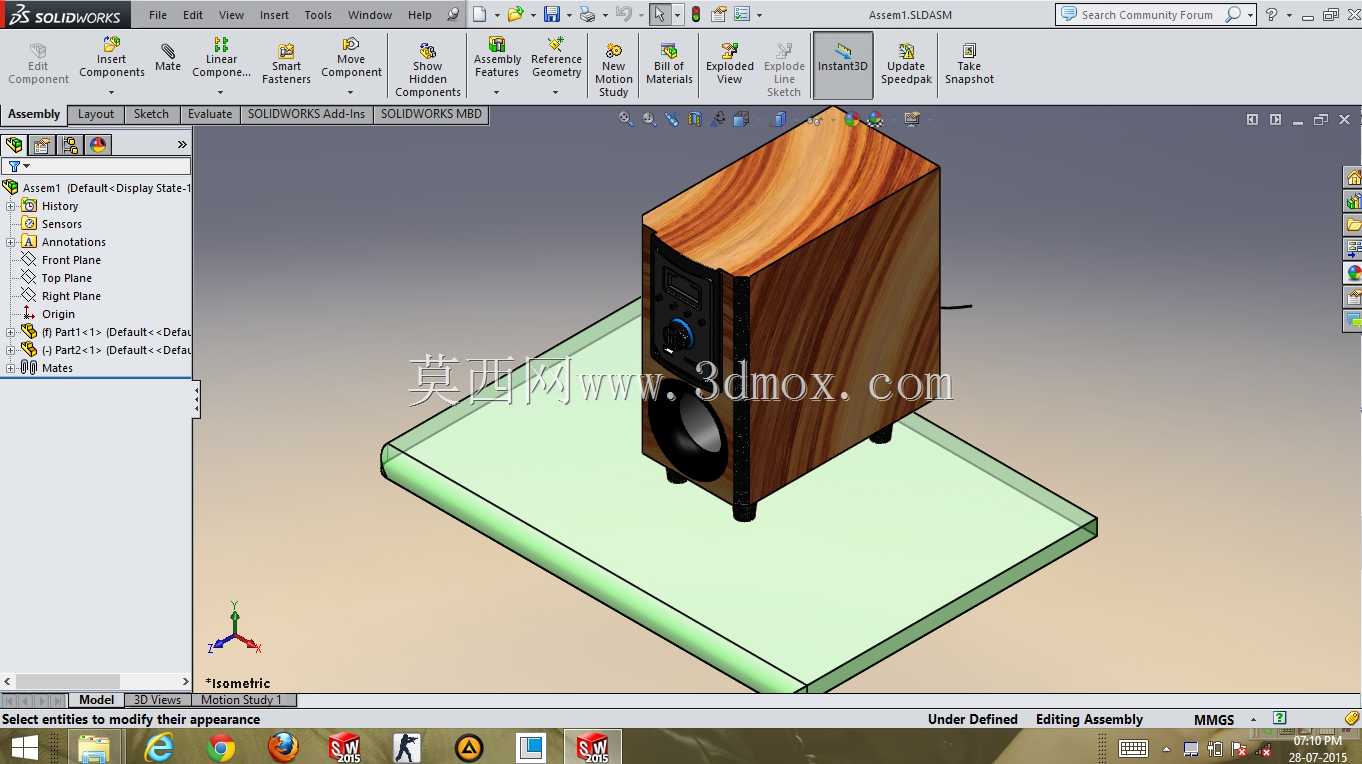The image size is (1362, 764).
Task: Click Section View icon in view toolbar
Action: pyautogui.click(x=695, y=119)
